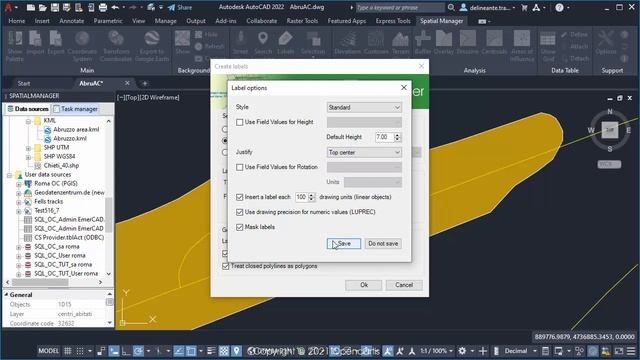Collapse the KML folder in tree
Viewport: 640px width, 360px height.
(x=28, y=121)
